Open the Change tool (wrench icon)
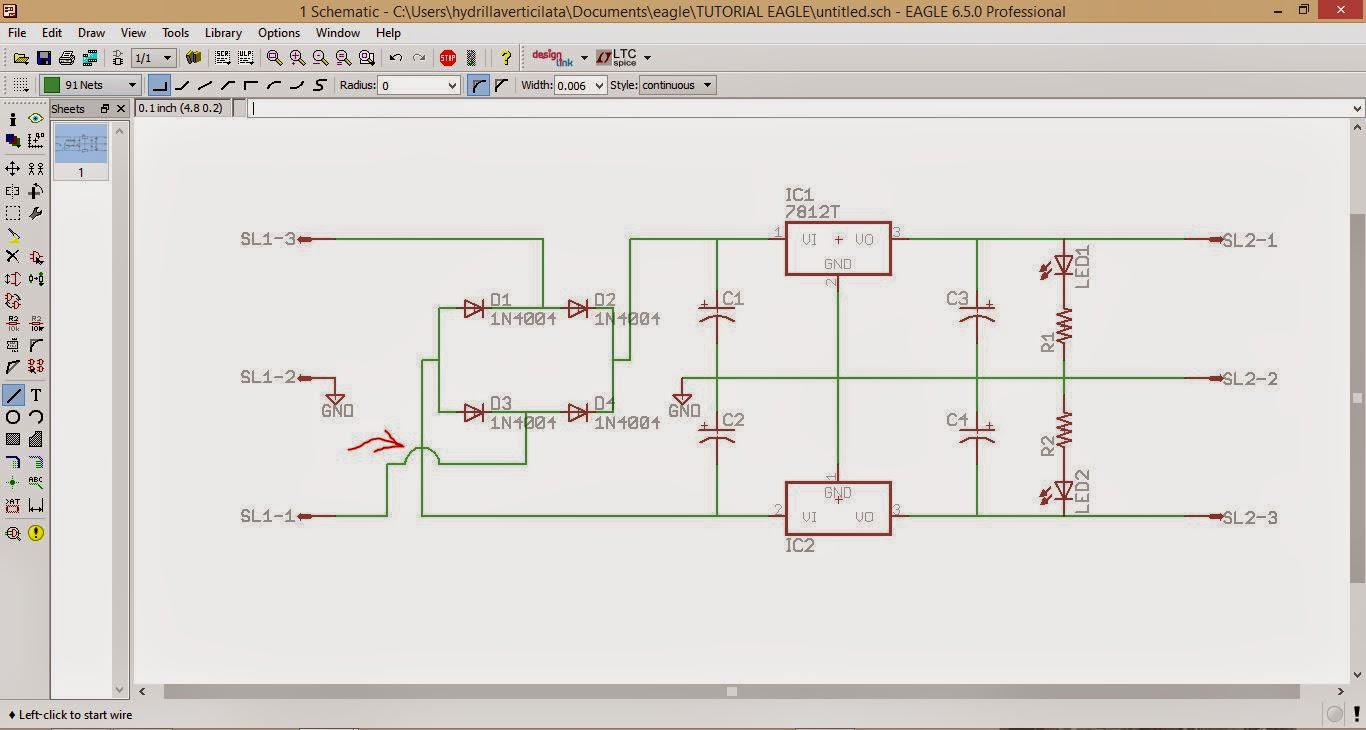1366x730 pixels. coord(35,213)
